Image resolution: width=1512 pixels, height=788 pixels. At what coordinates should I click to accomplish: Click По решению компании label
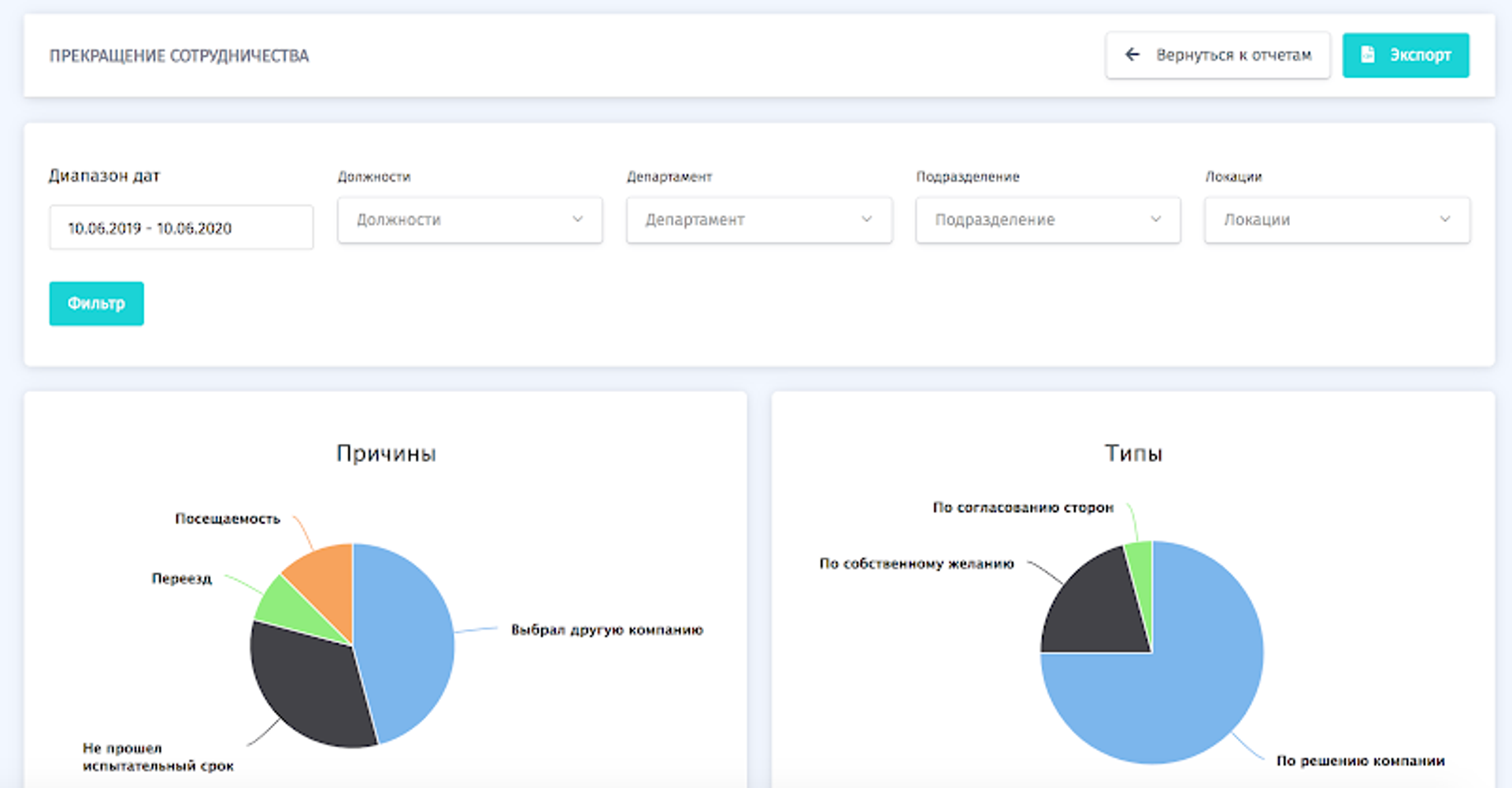click(x=1361, y=760)
